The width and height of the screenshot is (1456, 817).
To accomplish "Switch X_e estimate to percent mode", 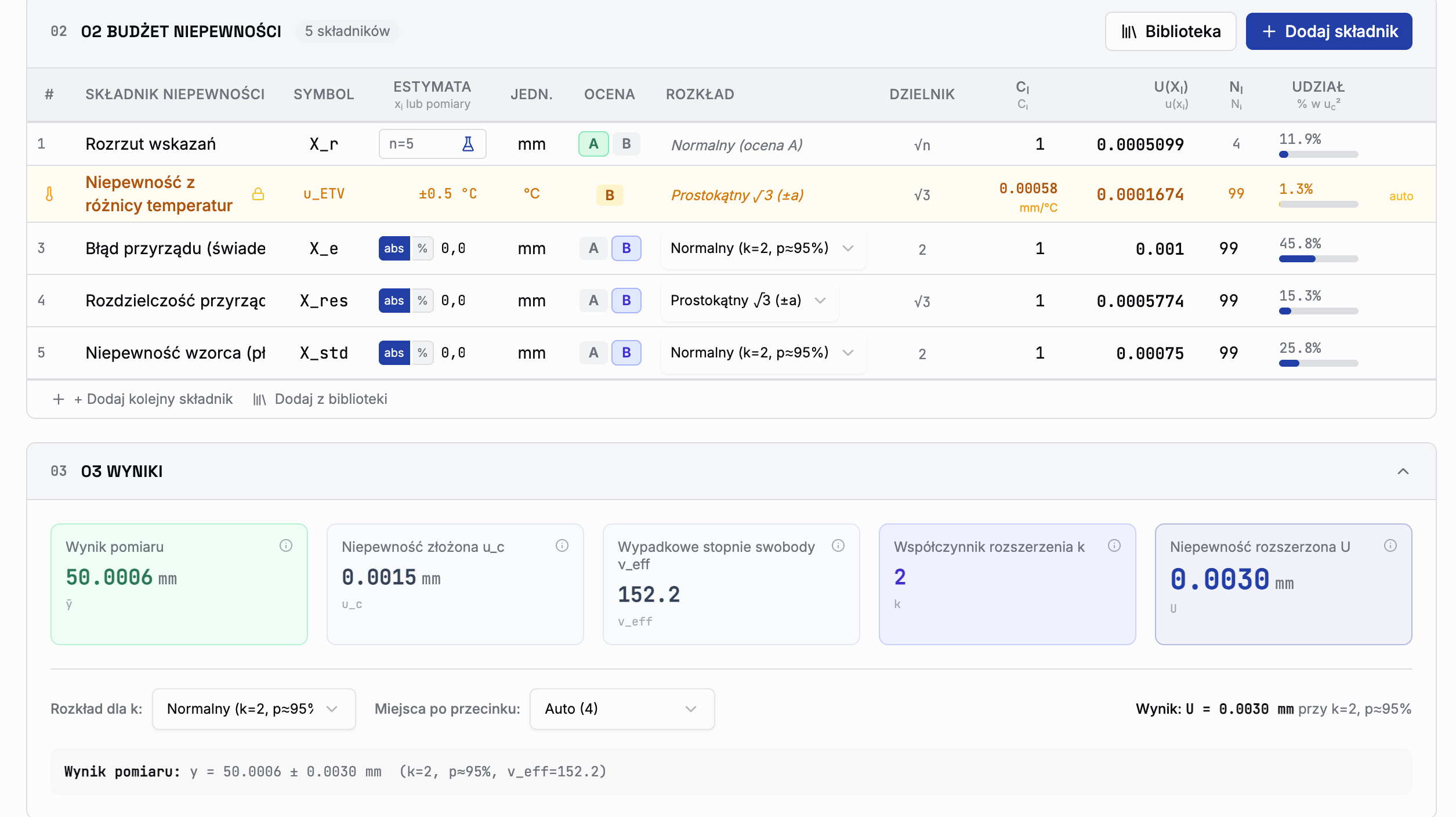I will click(422, 248).
